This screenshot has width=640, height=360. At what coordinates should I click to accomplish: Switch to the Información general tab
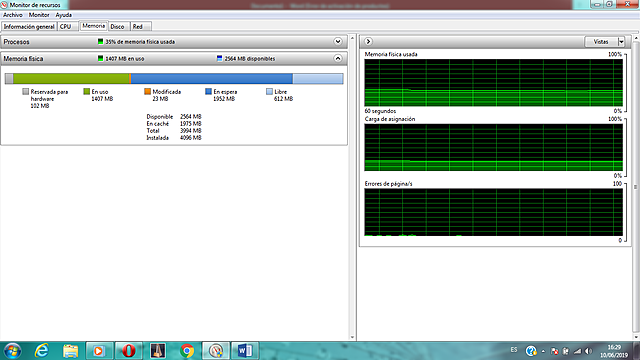click(29, 27)
